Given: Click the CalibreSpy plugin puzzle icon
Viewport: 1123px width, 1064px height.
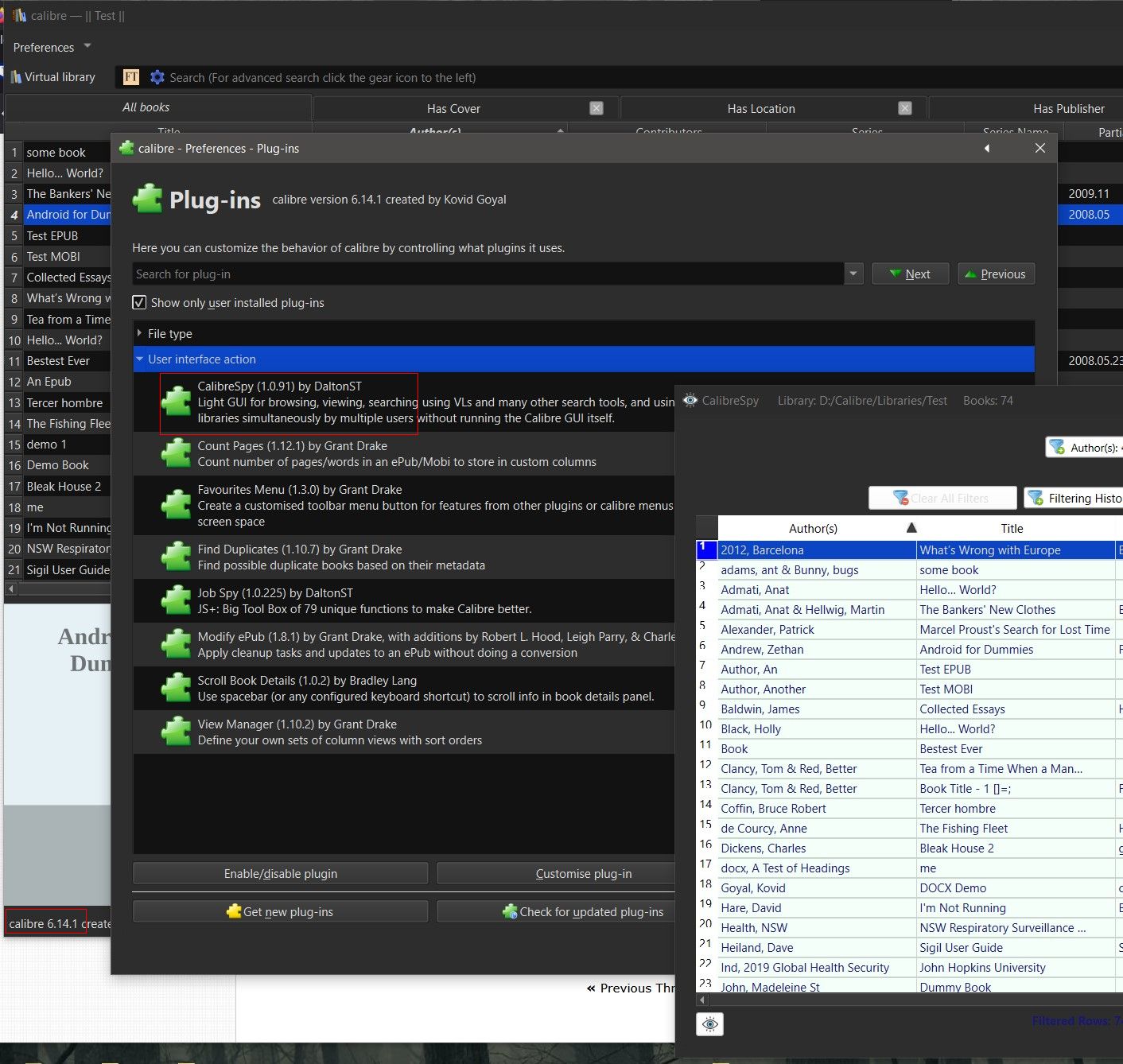Looking at the screenshot, I should 176,402.
